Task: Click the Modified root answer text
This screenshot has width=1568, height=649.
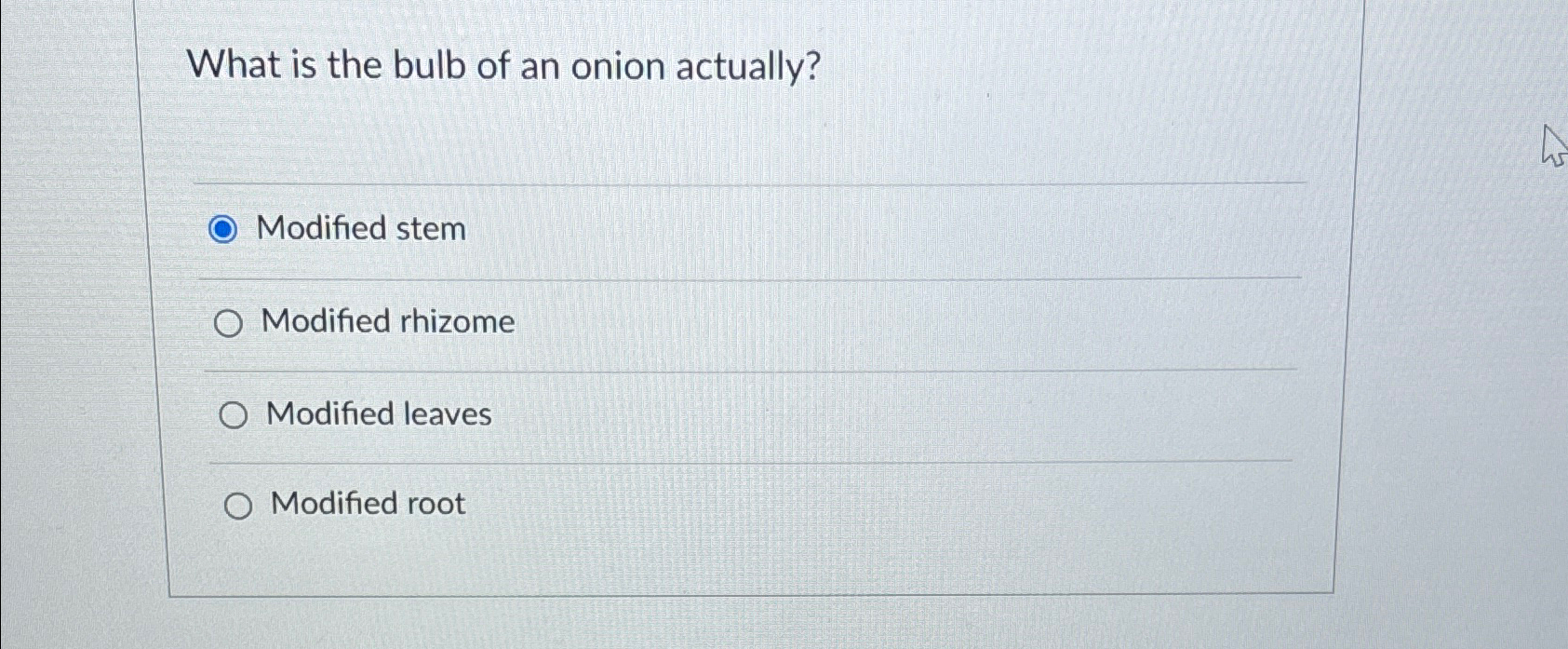Action: click(363, 504)
